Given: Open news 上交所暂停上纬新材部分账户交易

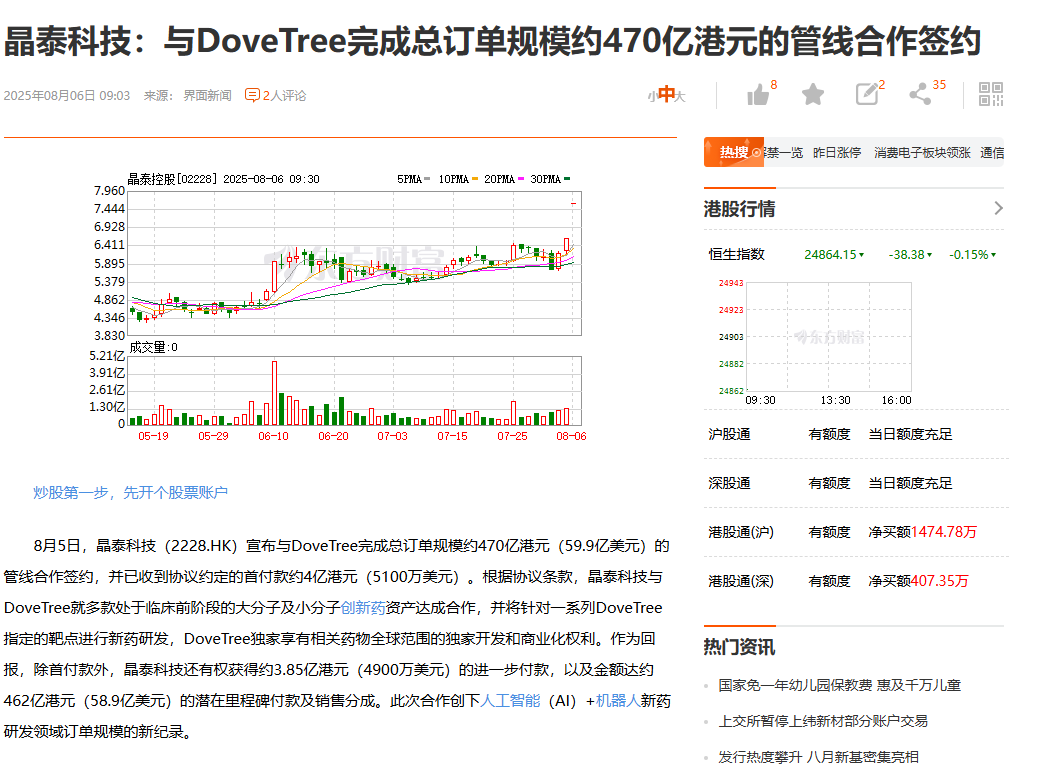Looking at the screenshot, I should (823, 721).
